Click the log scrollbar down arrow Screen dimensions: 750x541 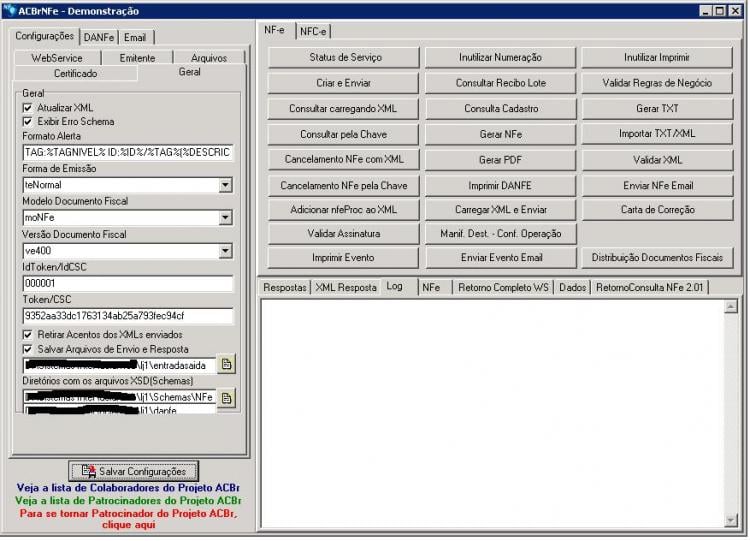[x=730, y=520]
